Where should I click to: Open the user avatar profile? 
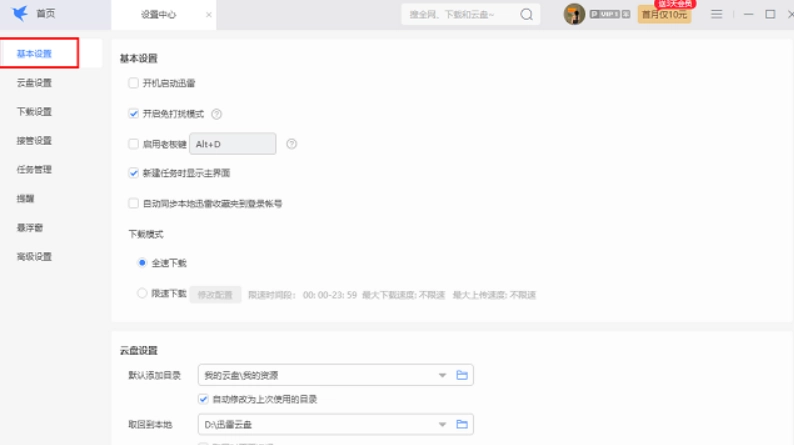[574, 14]
